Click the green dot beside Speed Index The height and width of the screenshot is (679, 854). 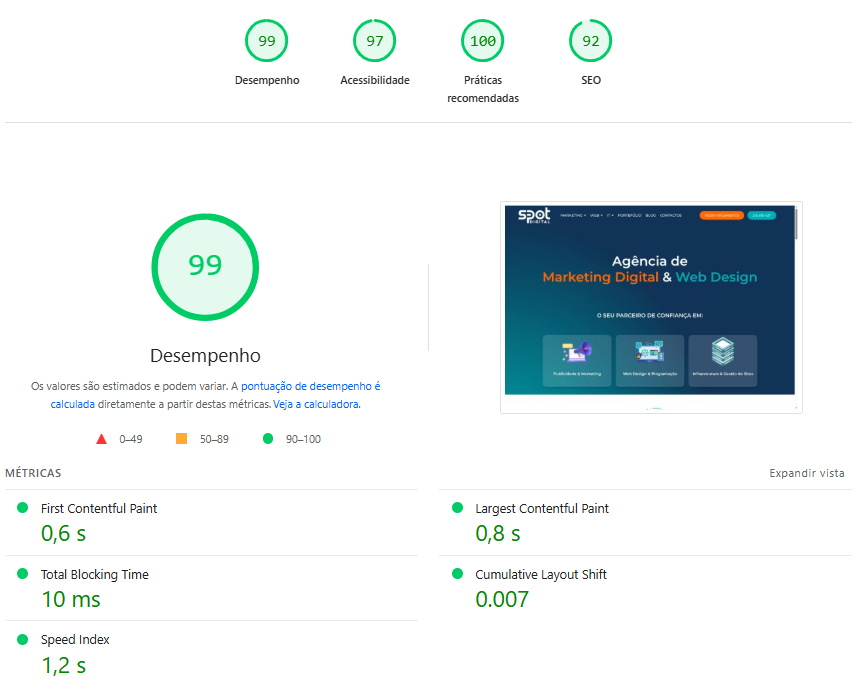click(22, 639)
